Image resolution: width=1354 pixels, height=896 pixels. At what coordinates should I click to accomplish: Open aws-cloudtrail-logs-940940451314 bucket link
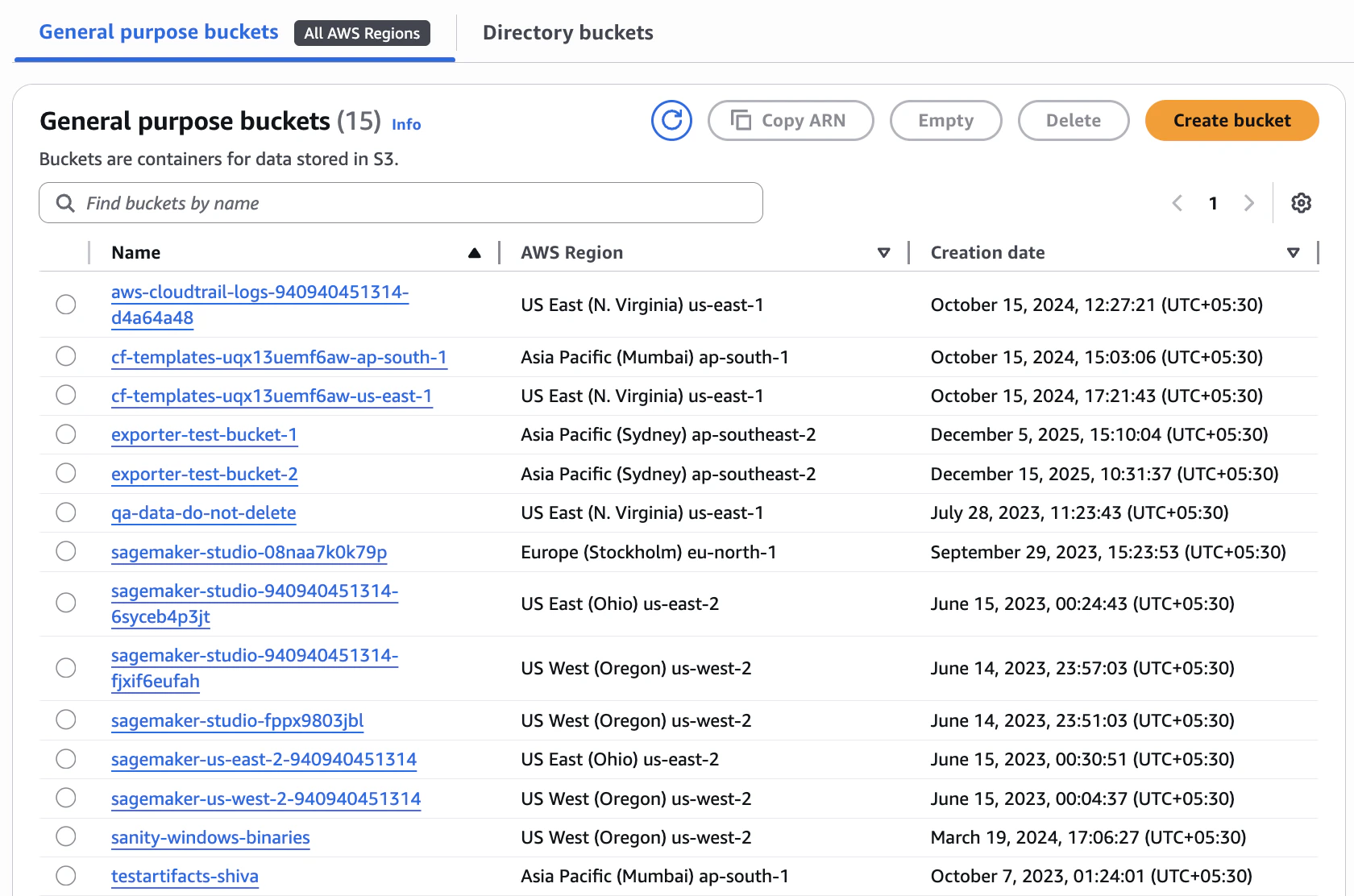coord(260,305)
